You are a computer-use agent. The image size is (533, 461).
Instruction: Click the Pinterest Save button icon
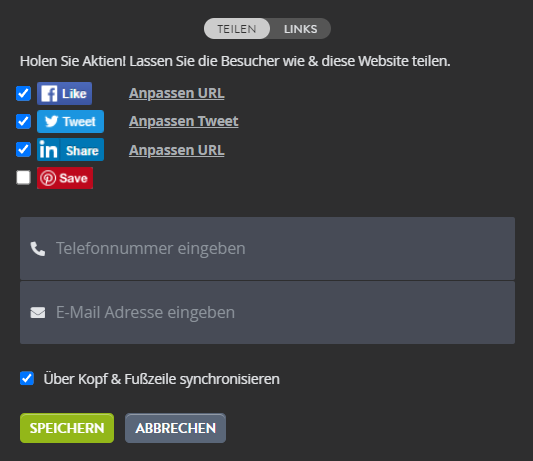pyautogui.click(x=65, y=178)
